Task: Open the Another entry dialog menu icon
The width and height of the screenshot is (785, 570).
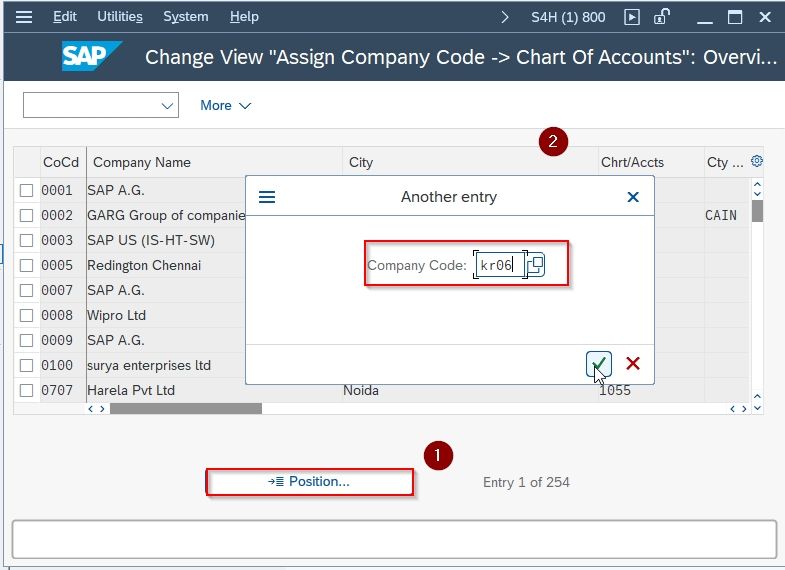Action: 267,197
